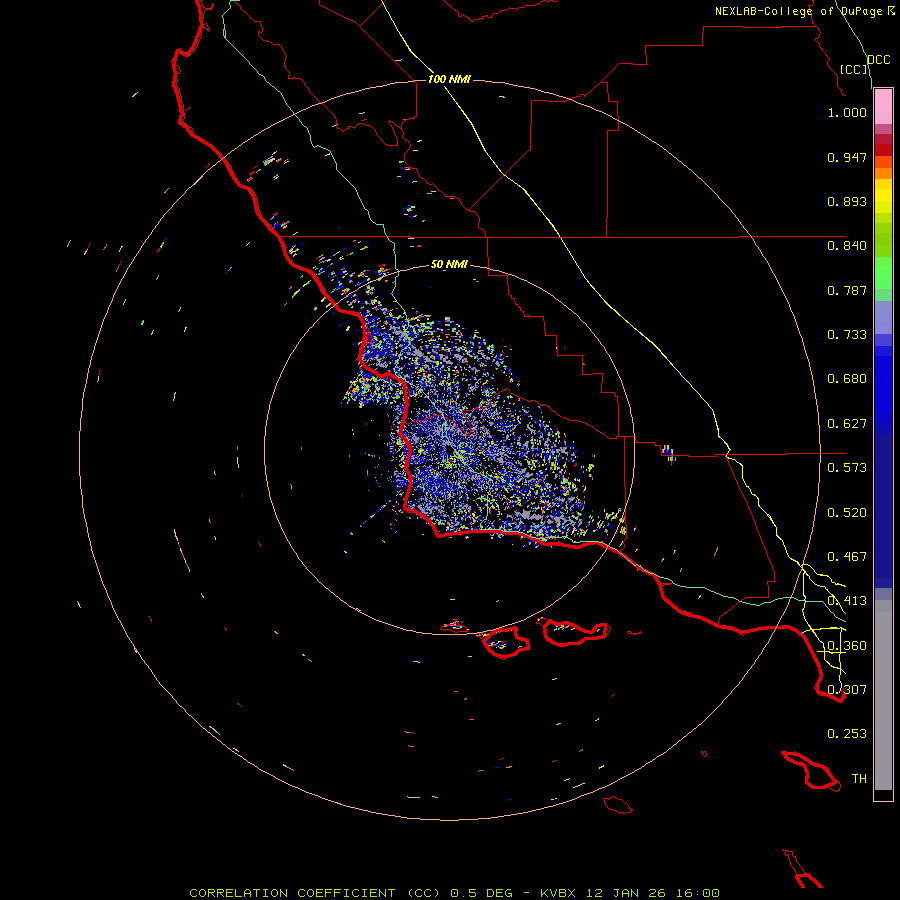Viewport: 900px width, 900px height.
Task: Select the 0.573 scale value
Action: click(x=847, y=468)
